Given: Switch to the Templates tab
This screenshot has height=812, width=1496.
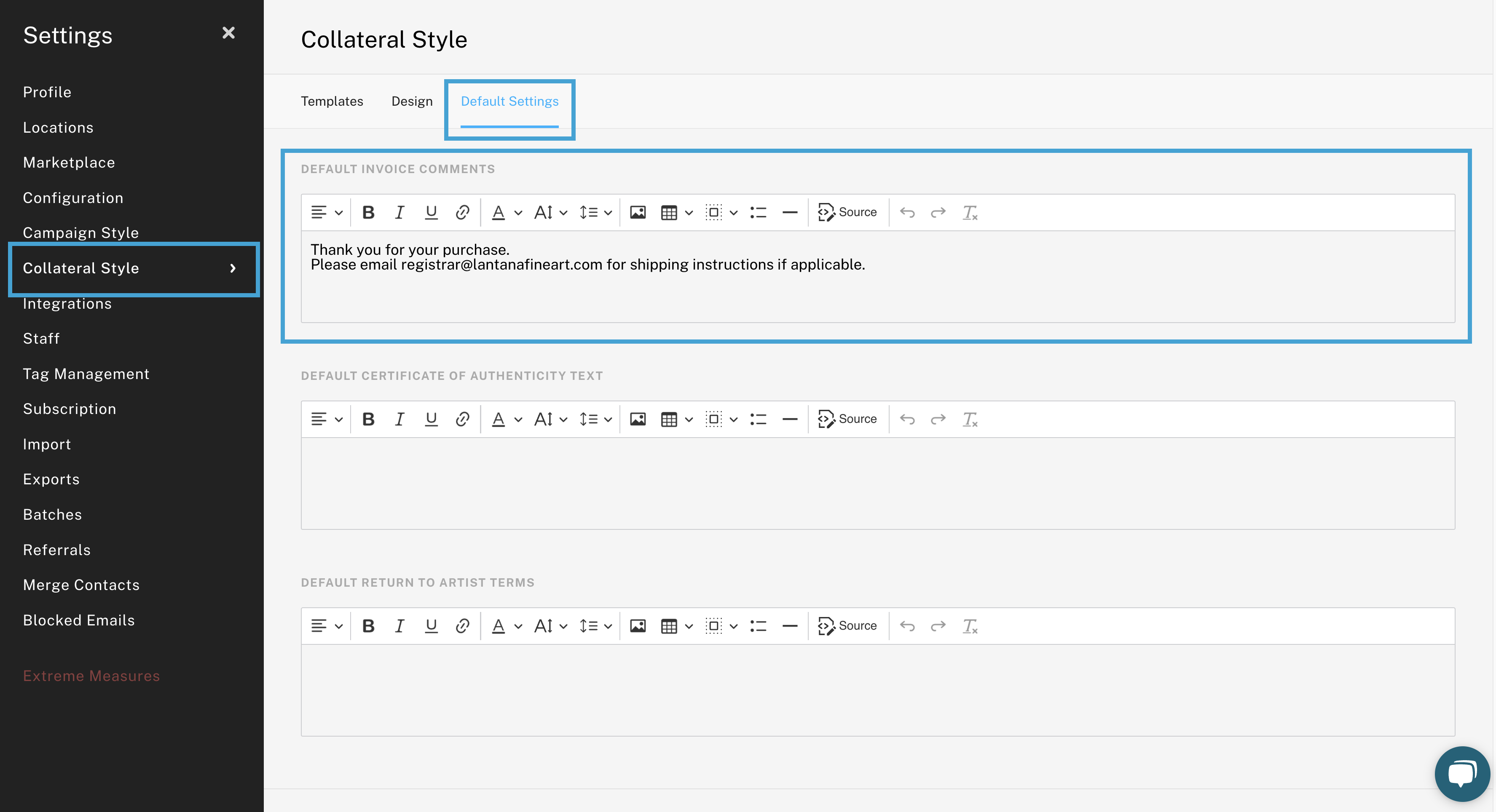Looking at the screenshot, I should [x=332, y=101].
